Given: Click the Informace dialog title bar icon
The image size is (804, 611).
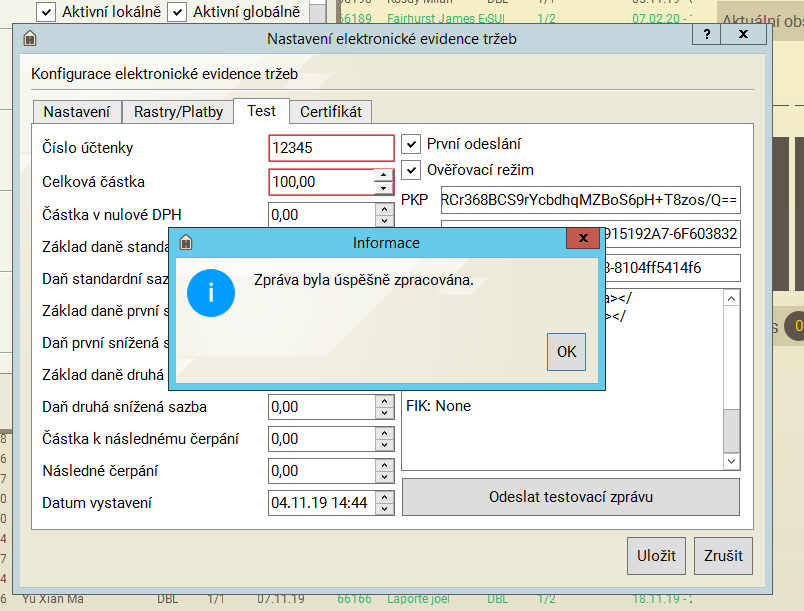Looking at the screenshot, I should pyautogui.click(x=185, y=243).
